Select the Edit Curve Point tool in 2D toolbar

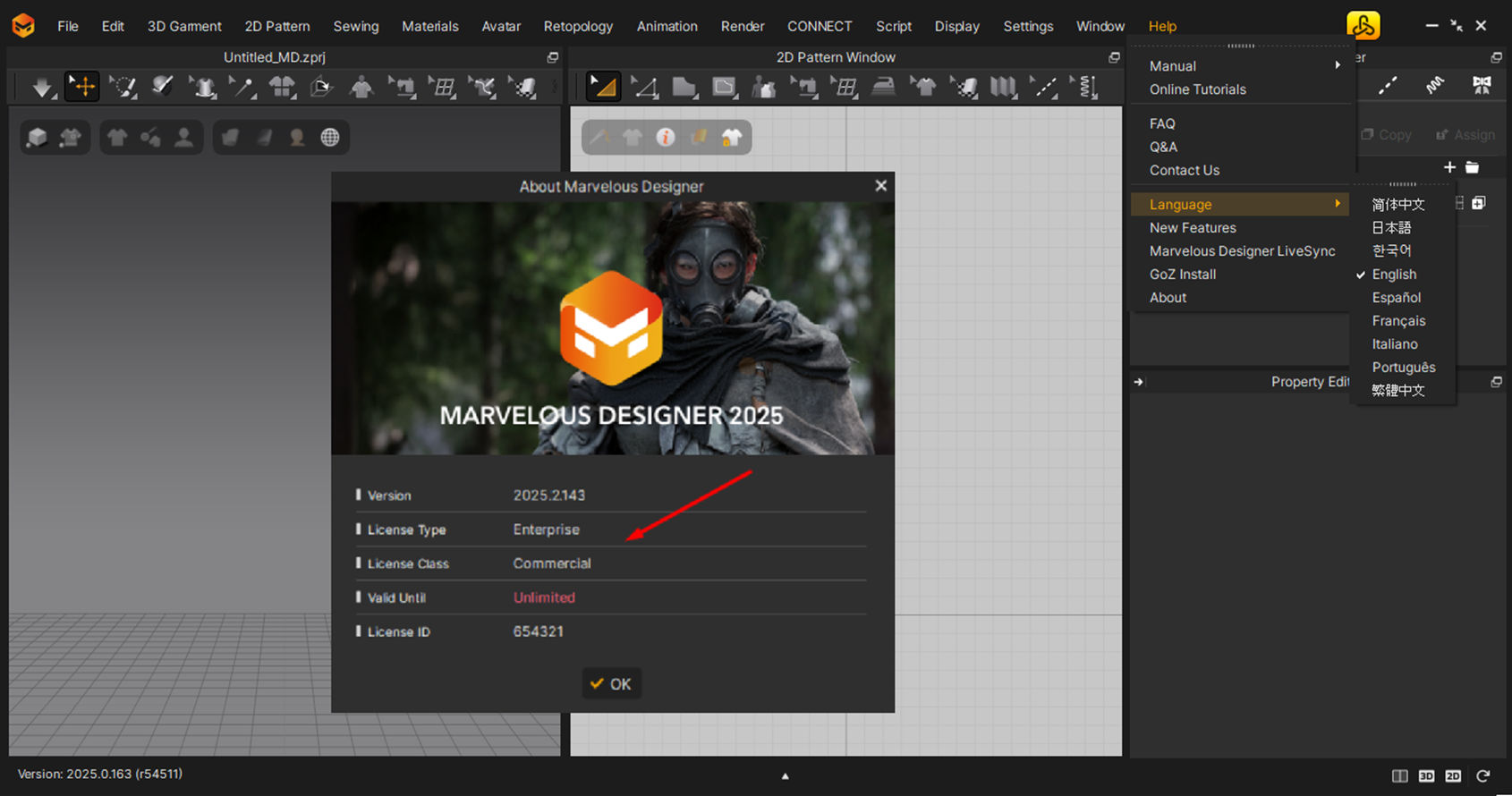pos(644,87)
